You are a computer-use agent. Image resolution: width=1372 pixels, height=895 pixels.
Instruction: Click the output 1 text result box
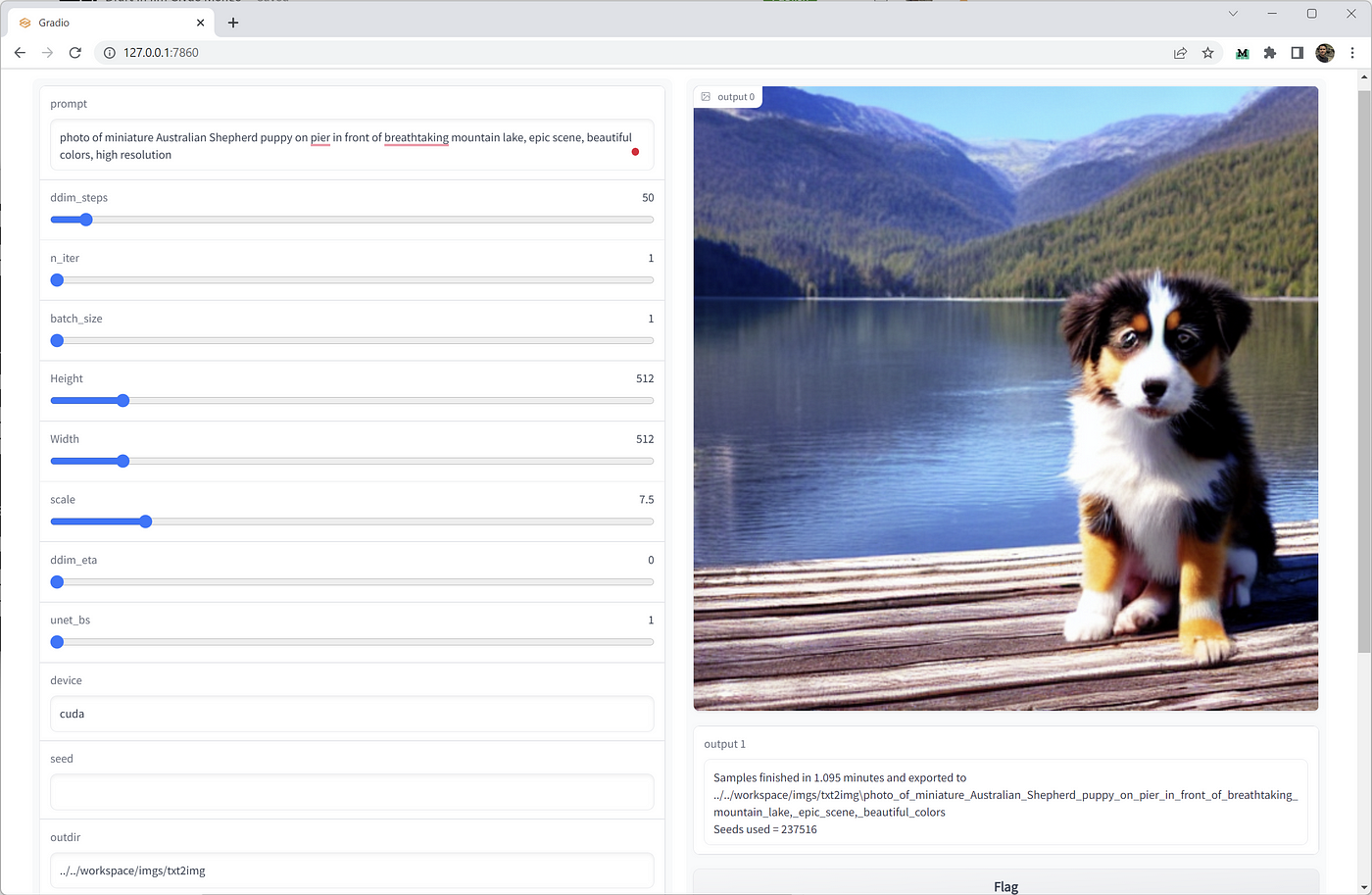1005,803
